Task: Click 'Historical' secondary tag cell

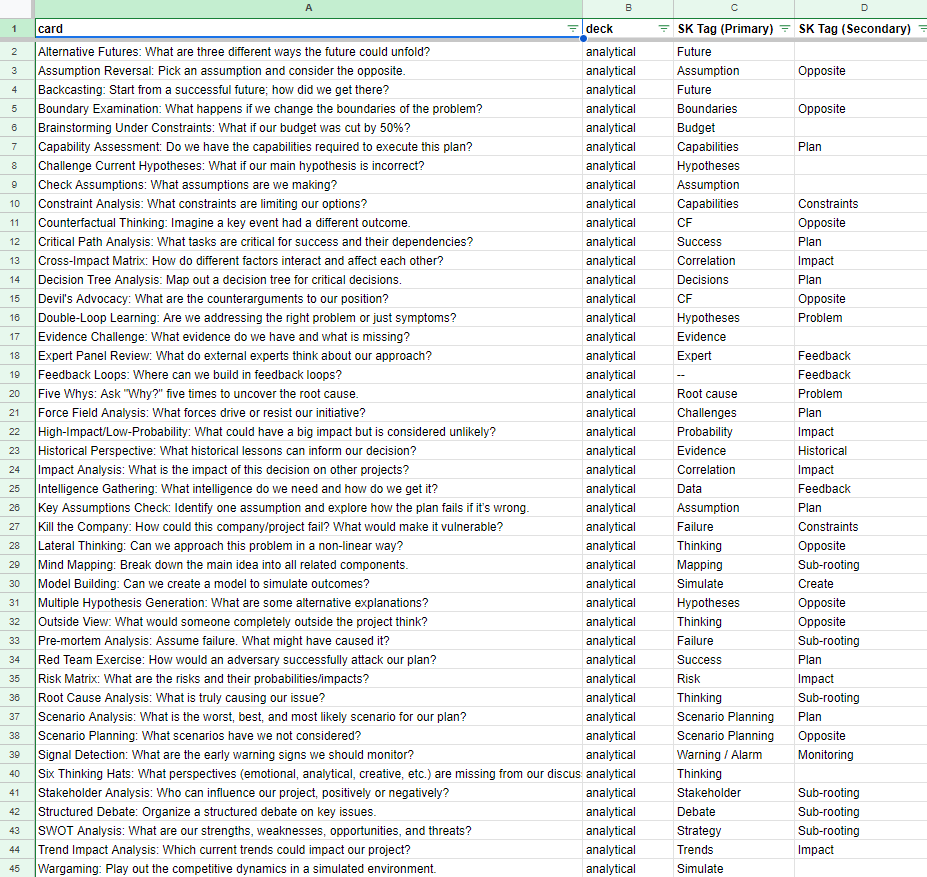Action: tap(861, 451)
